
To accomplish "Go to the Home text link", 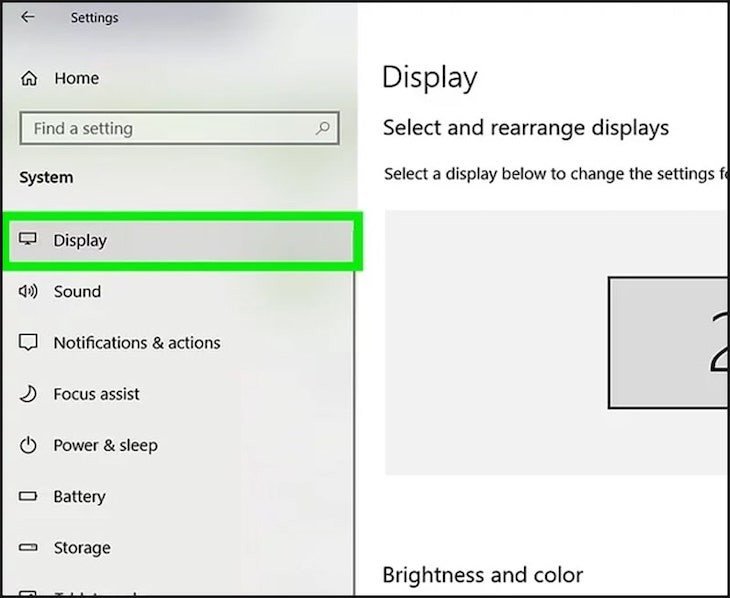I will pyautogui.click(x=76, y=78).
